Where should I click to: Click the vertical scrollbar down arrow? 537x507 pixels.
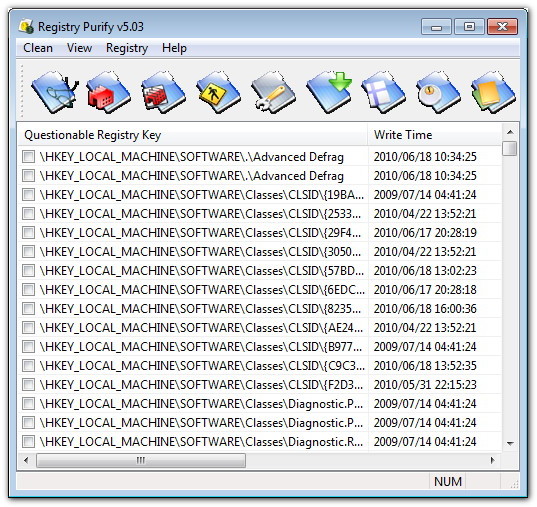pyautogui.click(x=510, y=444)
